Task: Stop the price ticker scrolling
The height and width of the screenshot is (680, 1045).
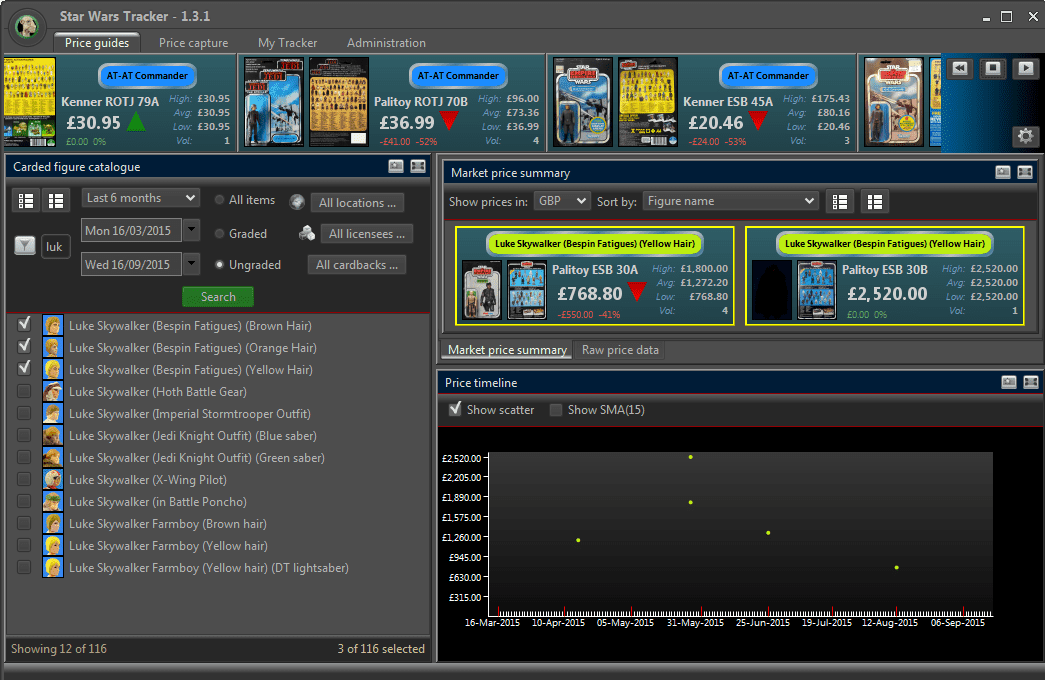Action: point(992,68)
